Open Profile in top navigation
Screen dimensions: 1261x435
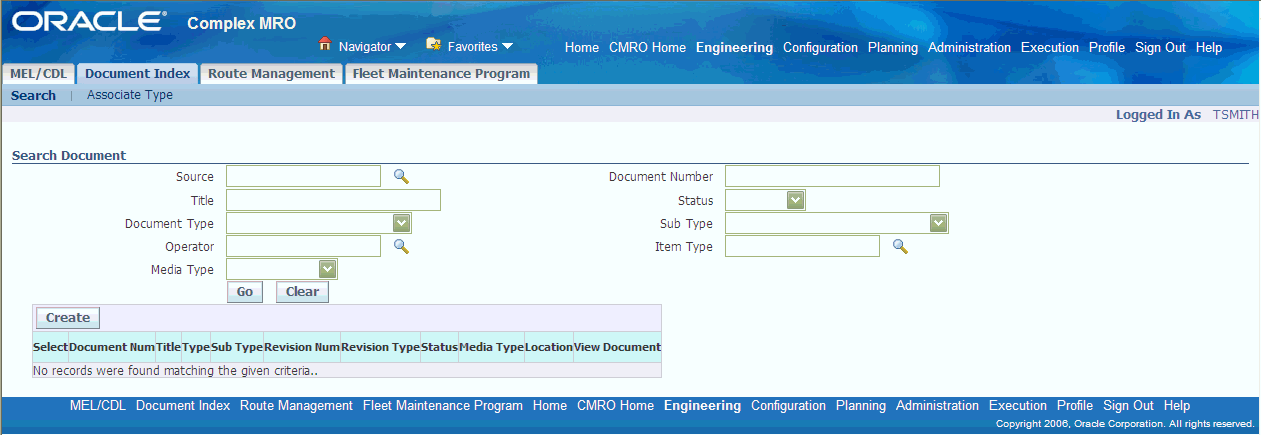pyautogui.click(x=1107, y=48)
